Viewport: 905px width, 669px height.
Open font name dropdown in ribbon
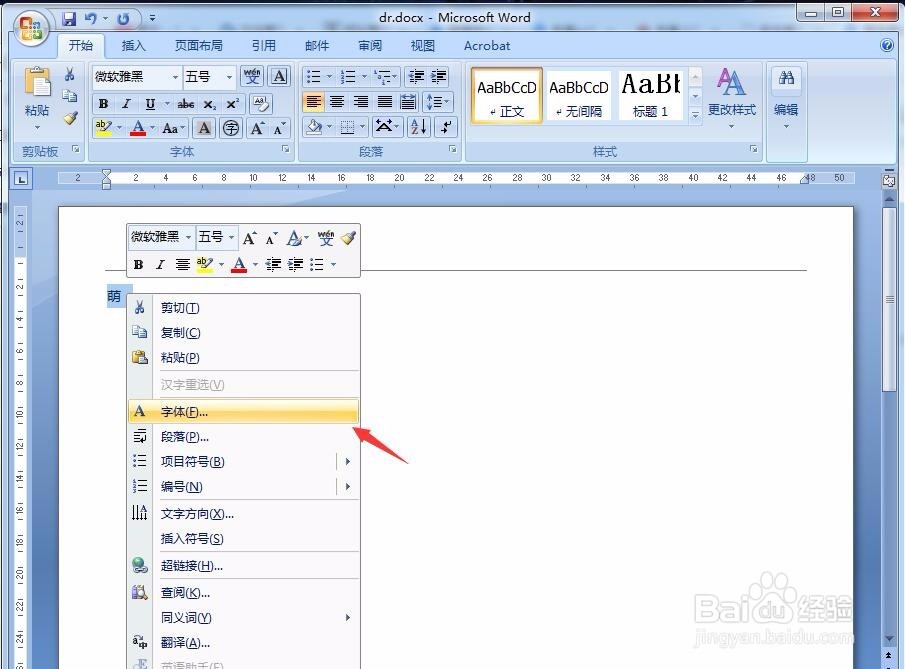(x=175, y=77)
